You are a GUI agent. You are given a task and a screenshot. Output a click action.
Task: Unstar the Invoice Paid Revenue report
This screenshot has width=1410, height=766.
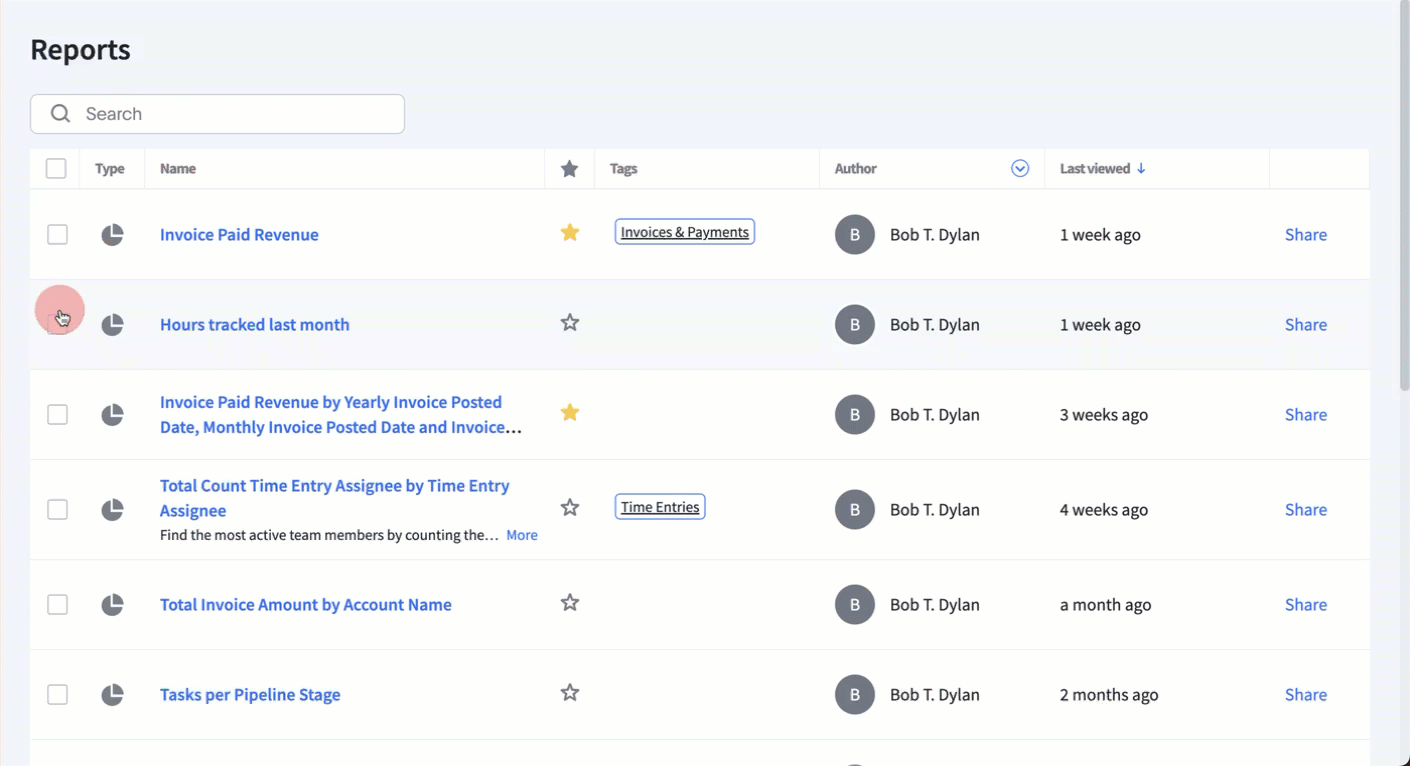point(570,233)
